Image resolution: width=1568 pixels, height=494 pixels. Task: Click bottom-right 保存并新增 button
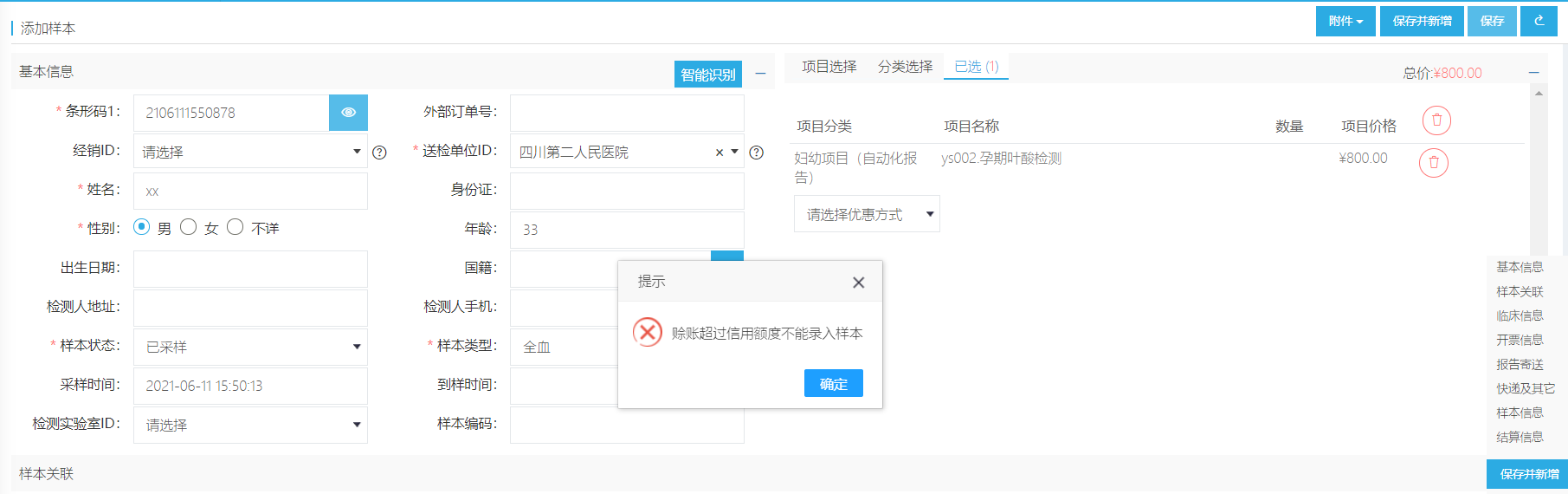tap(1528, 474)
